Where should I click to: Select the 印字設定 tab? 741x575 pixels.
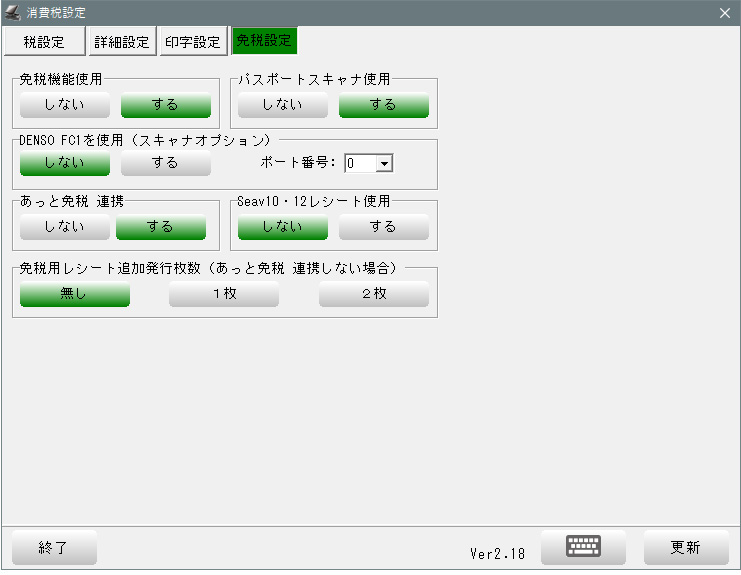(x=193, y=42)
